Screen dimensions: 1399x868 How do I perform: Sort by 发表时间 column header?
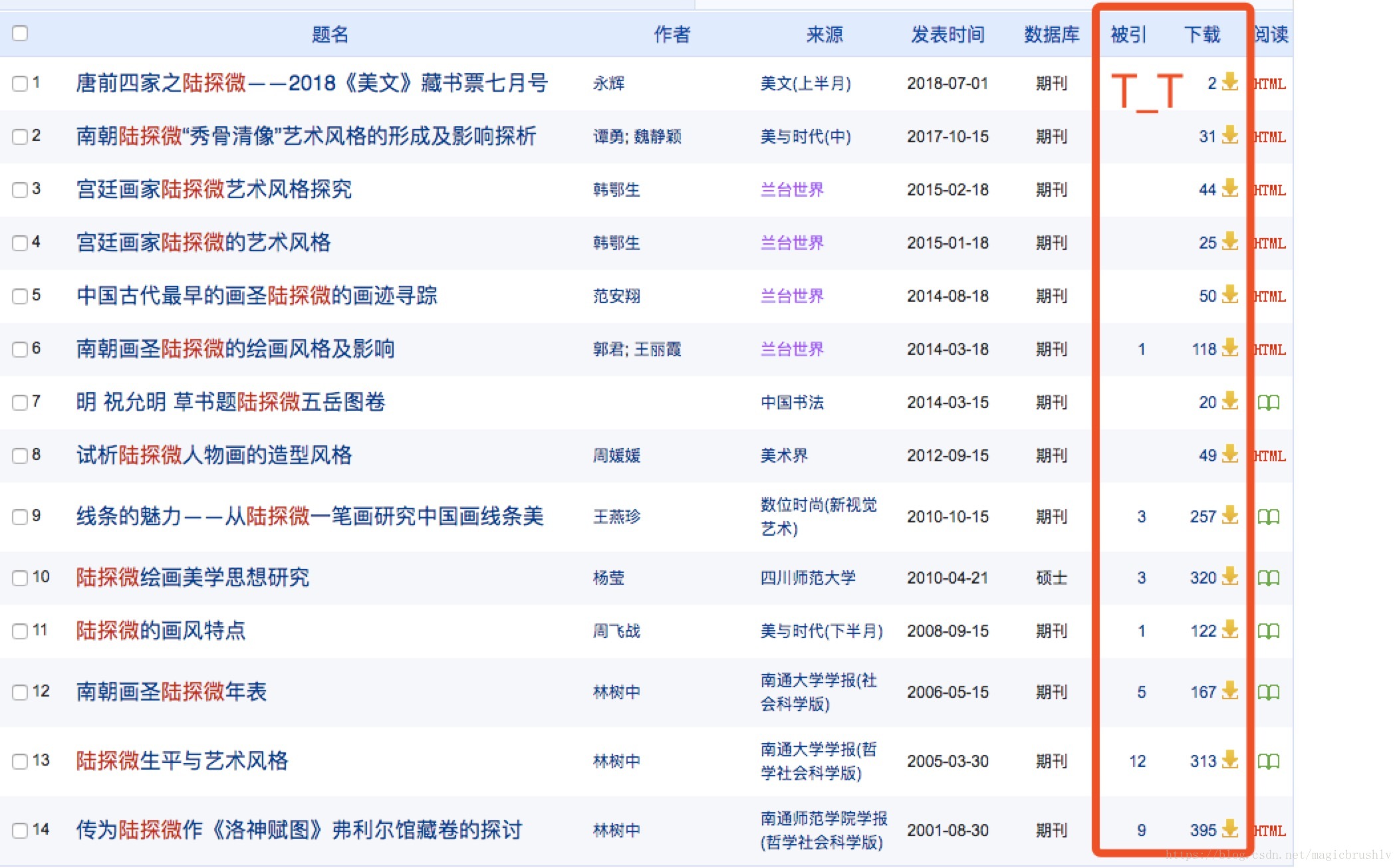948,35
